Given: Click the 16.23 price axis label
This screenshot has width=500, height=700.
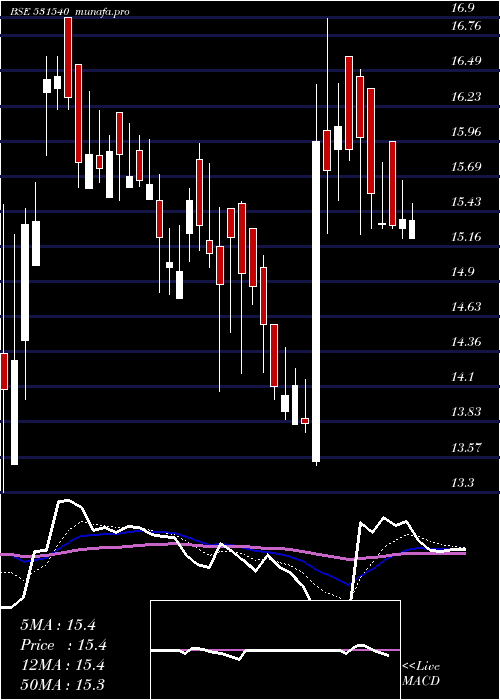Looking at the screenshot, I should (466, 96).
